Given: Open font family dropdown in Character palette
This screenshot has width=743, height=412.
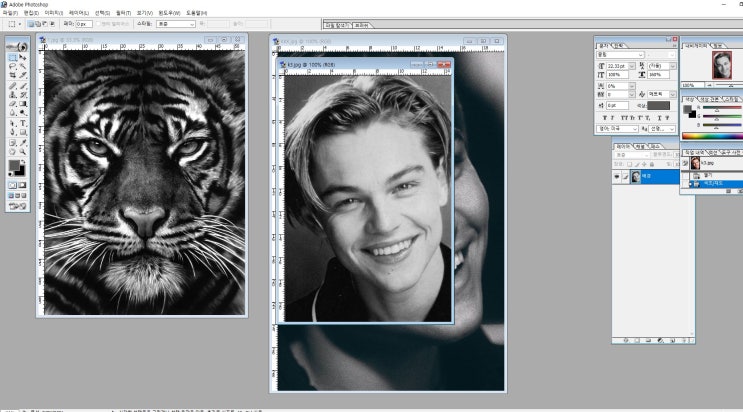Looking at the screenshot, I should (620, 55).
